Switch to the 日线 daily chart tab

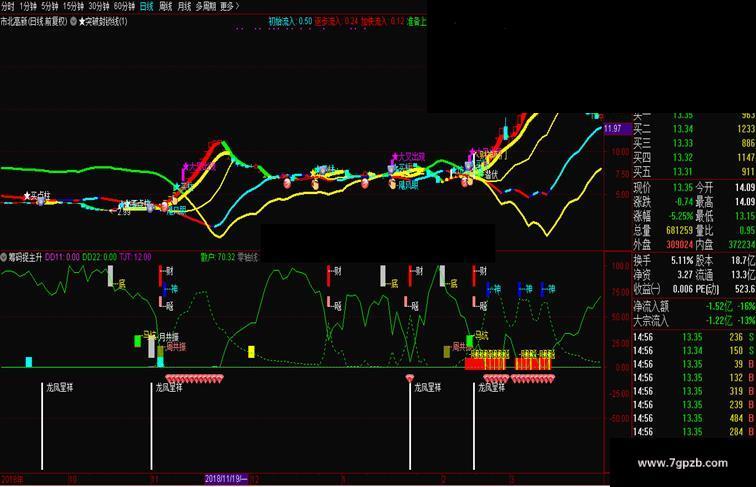[x=147, y=6]
